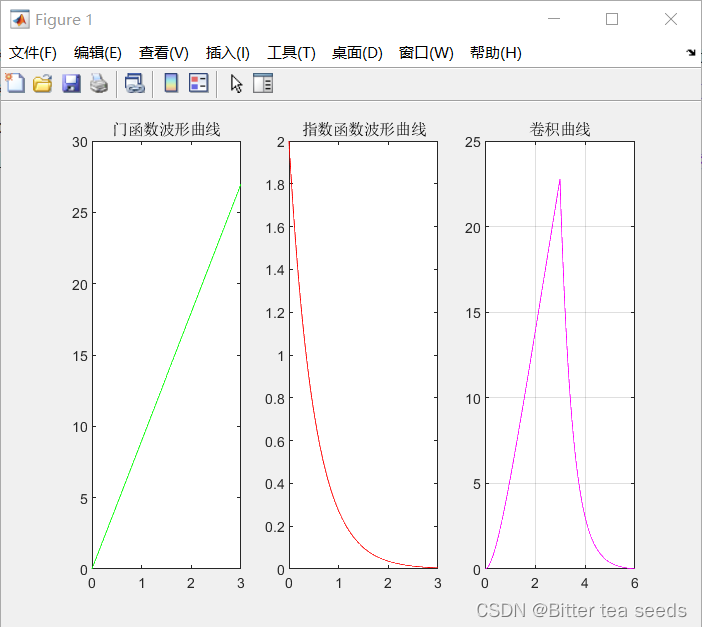Click the 门函数波形曲线 plot title
This screenshot has width=702, height=627.
pyautogui.click(x=167, y=129)
